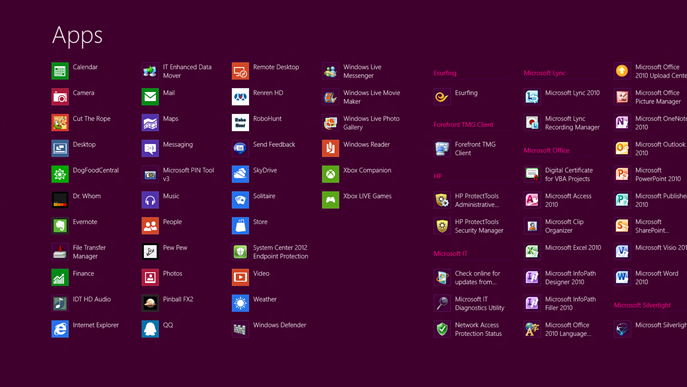
Task: Launch Remote Desktop icon
Action: pyautogui.click(x=241, y=71)
